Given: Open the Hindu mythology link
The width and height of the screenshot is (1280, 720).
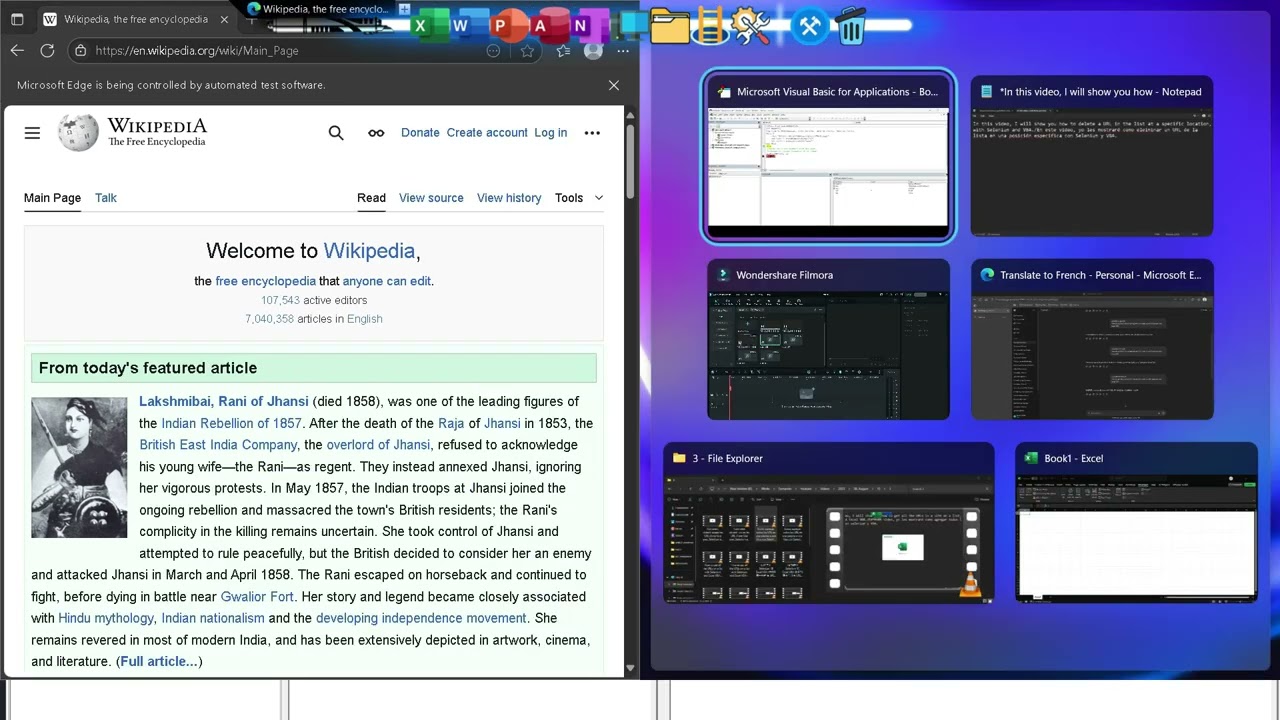Looking at the screenshot, I should point(106,618).
